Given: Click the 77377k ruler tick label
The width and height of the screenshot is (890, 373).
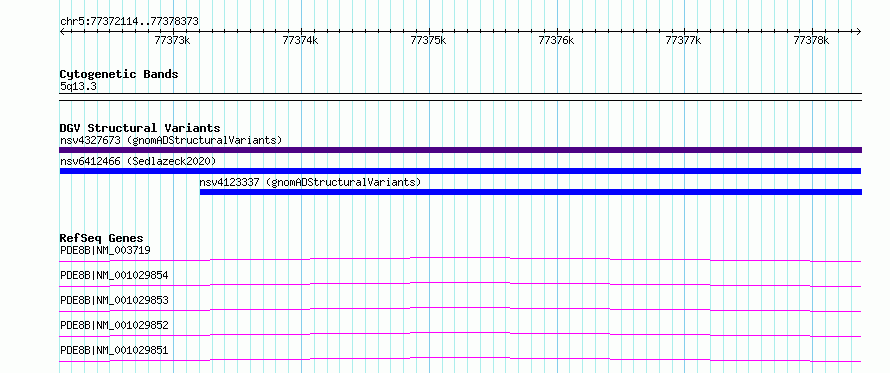Looking at the screenshot, I should point(683,40).
